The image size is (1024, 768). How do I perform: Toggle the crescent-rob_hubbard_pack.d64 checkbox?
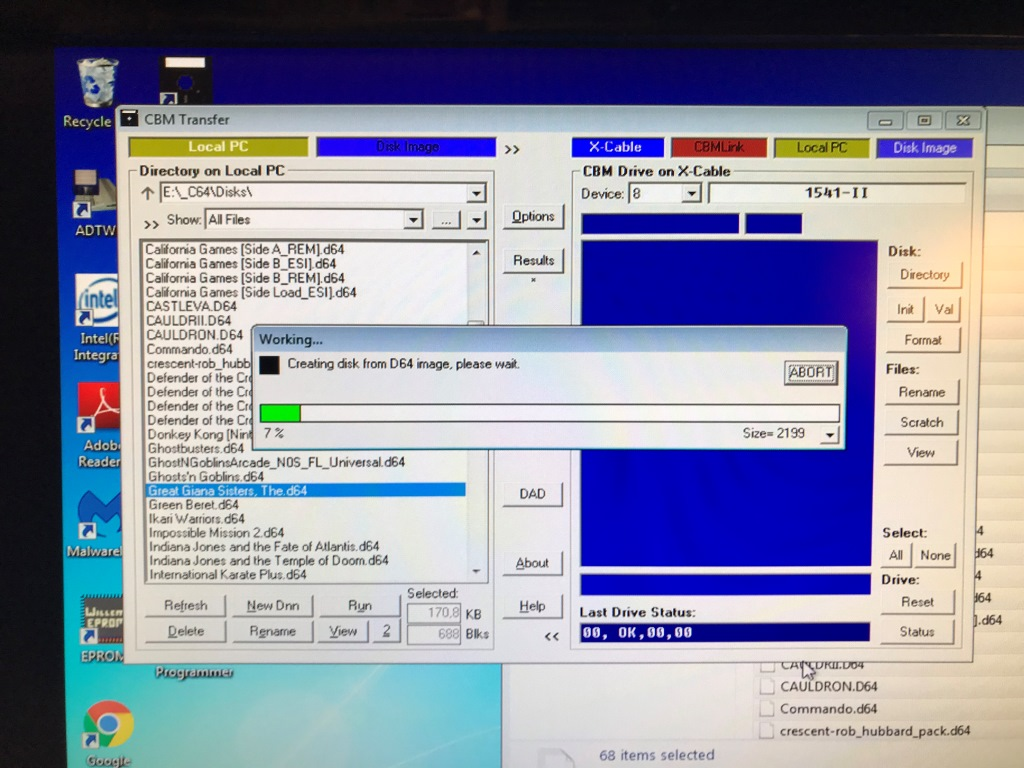click(x=767, y=731)
